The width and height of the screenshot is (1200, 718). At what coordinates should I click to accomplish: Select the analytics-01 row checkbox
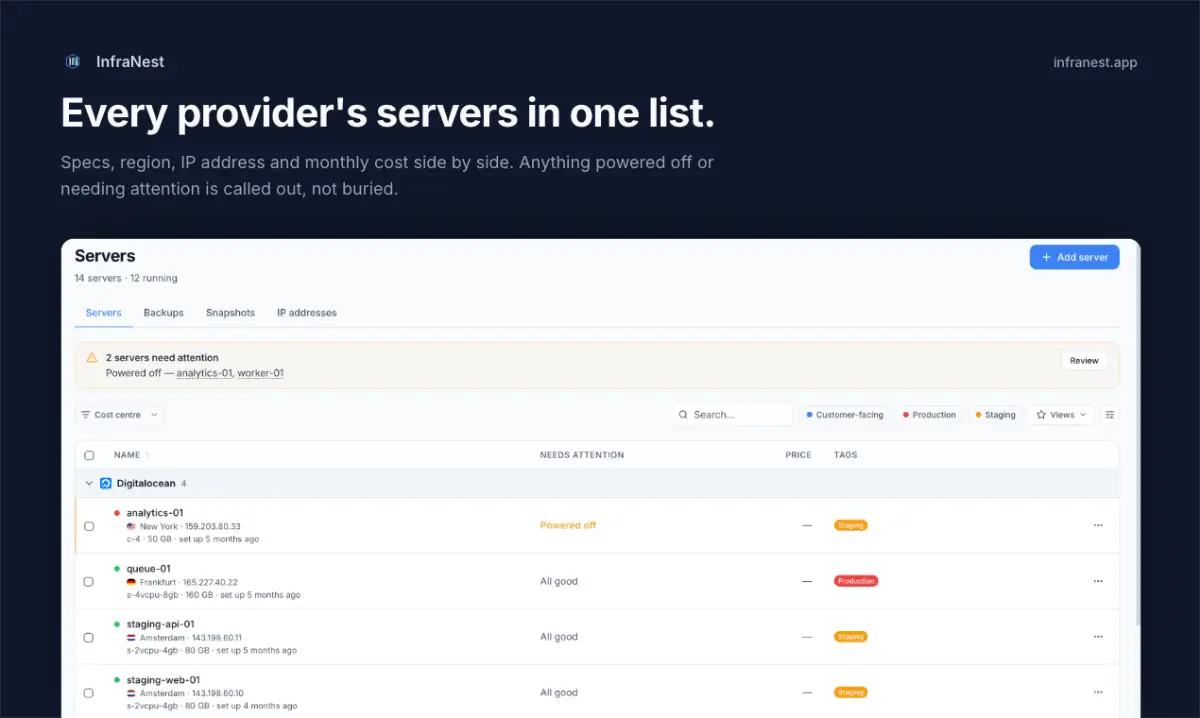[x=89, y=526]
